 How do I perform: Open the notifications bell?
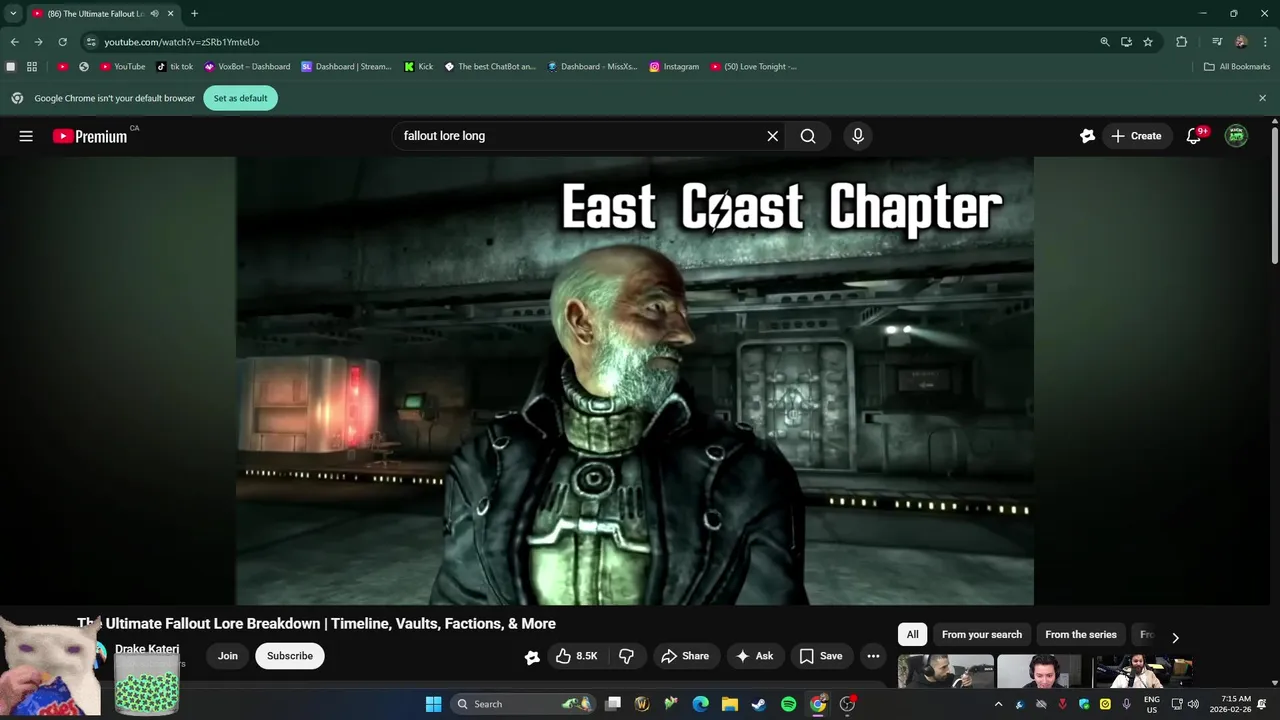1193,136
